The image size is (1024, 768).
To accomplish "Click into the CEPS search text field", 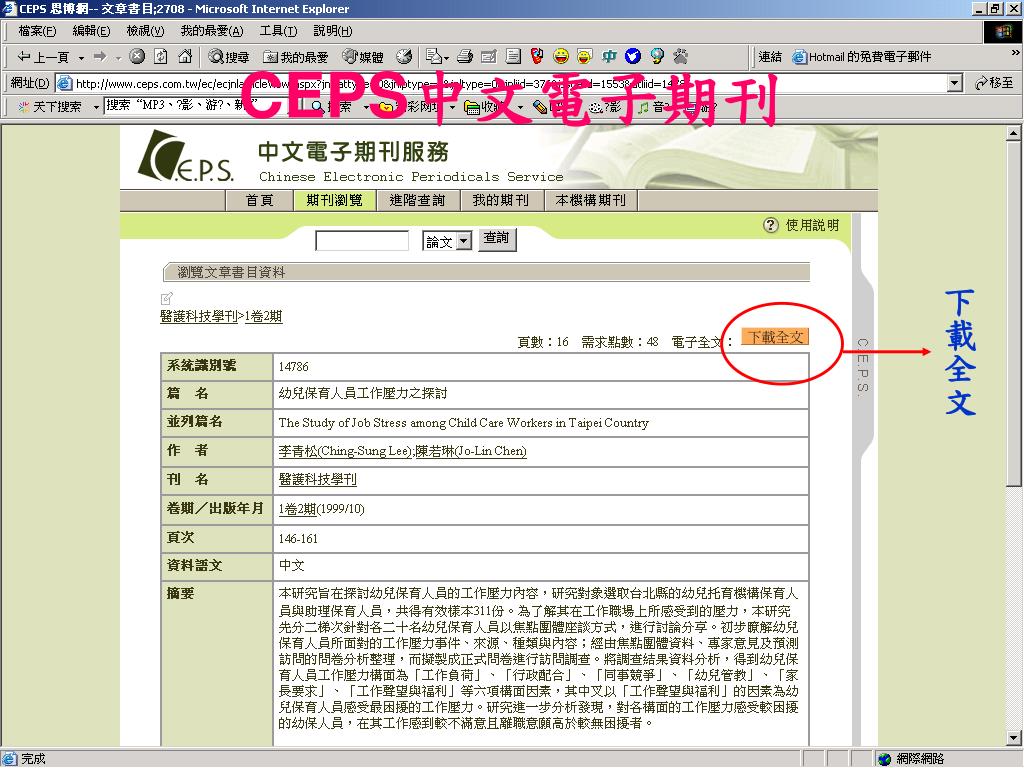I will click(362, 241).
